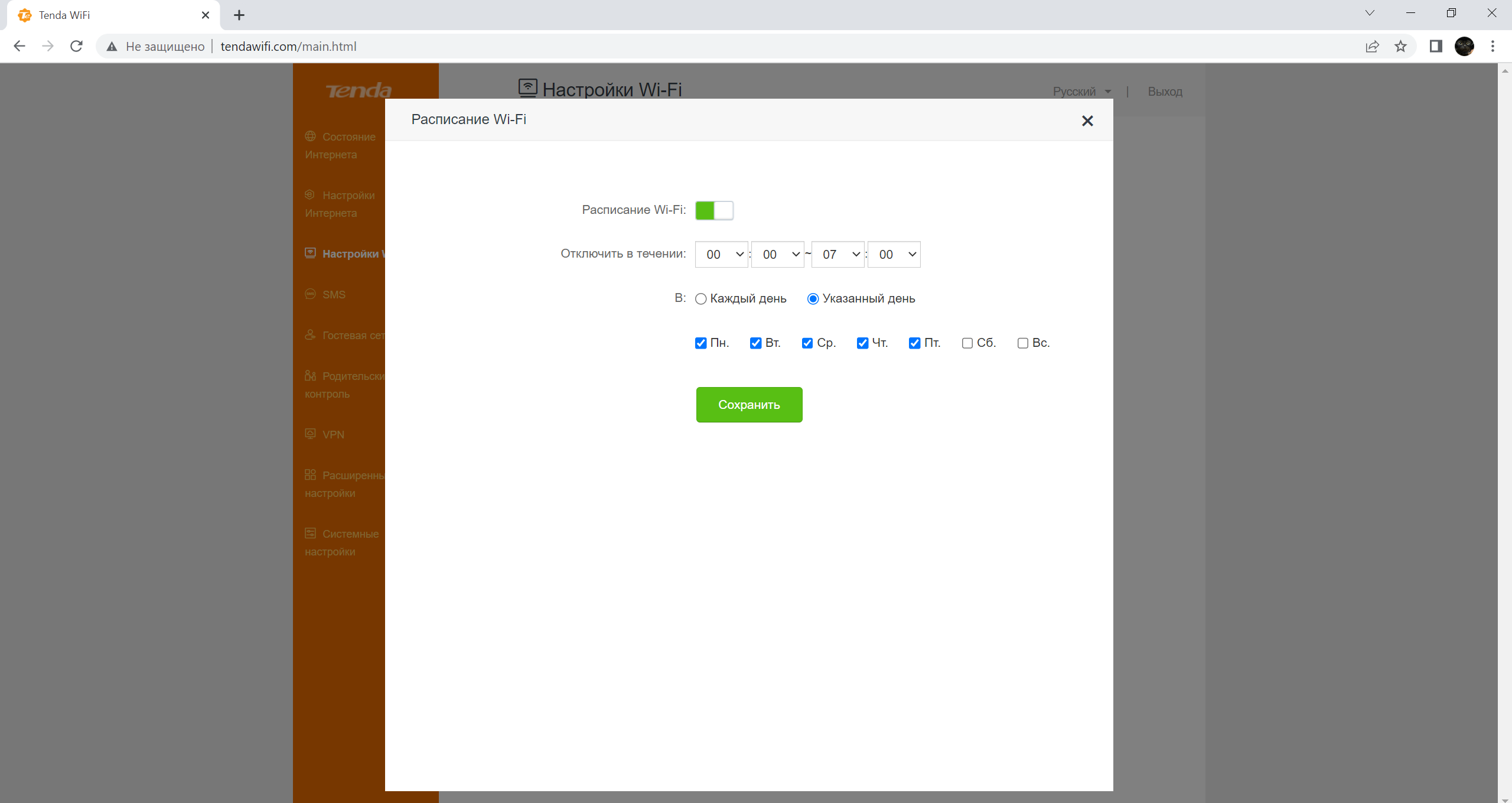Screen dimensions: 1512x803
Task: Click the Сохранить button
Action: (x=749, y=405)
